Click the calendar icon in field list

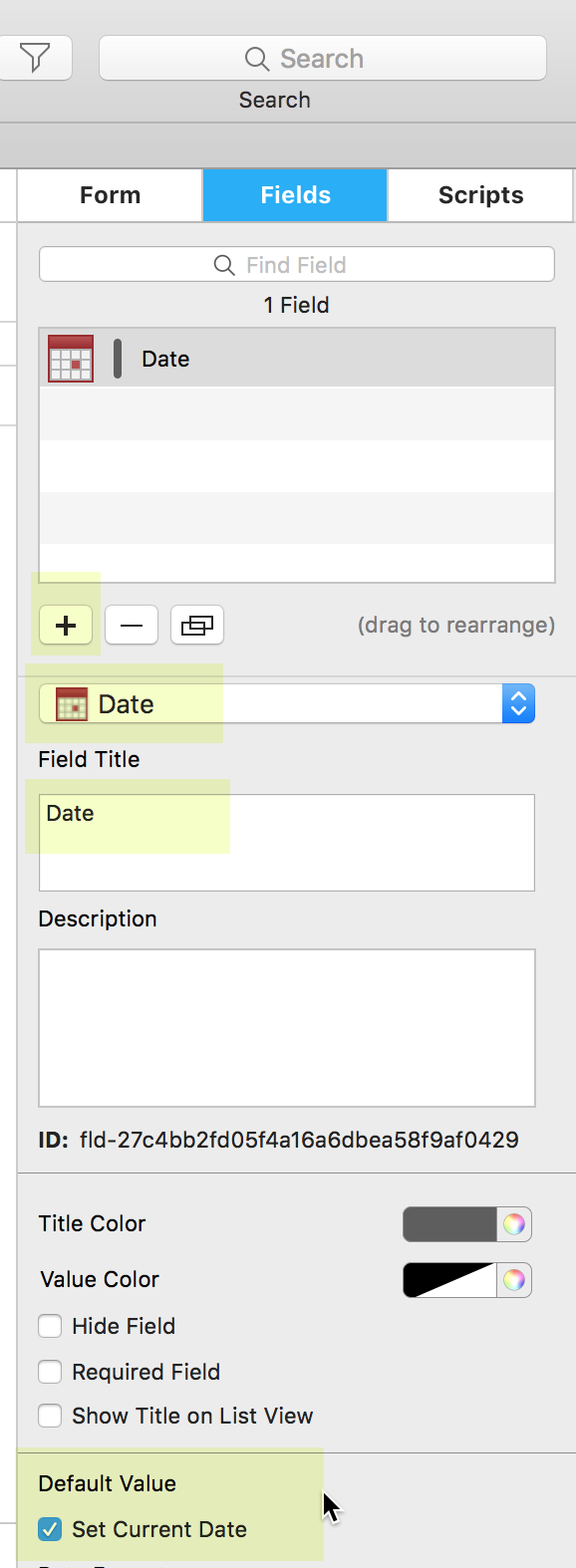(71, 359)
